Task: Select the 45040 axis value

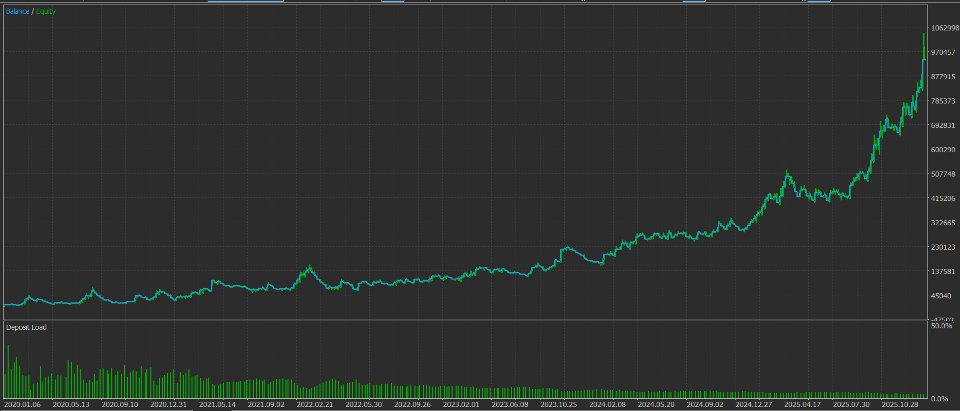Action: coord(942,295)
